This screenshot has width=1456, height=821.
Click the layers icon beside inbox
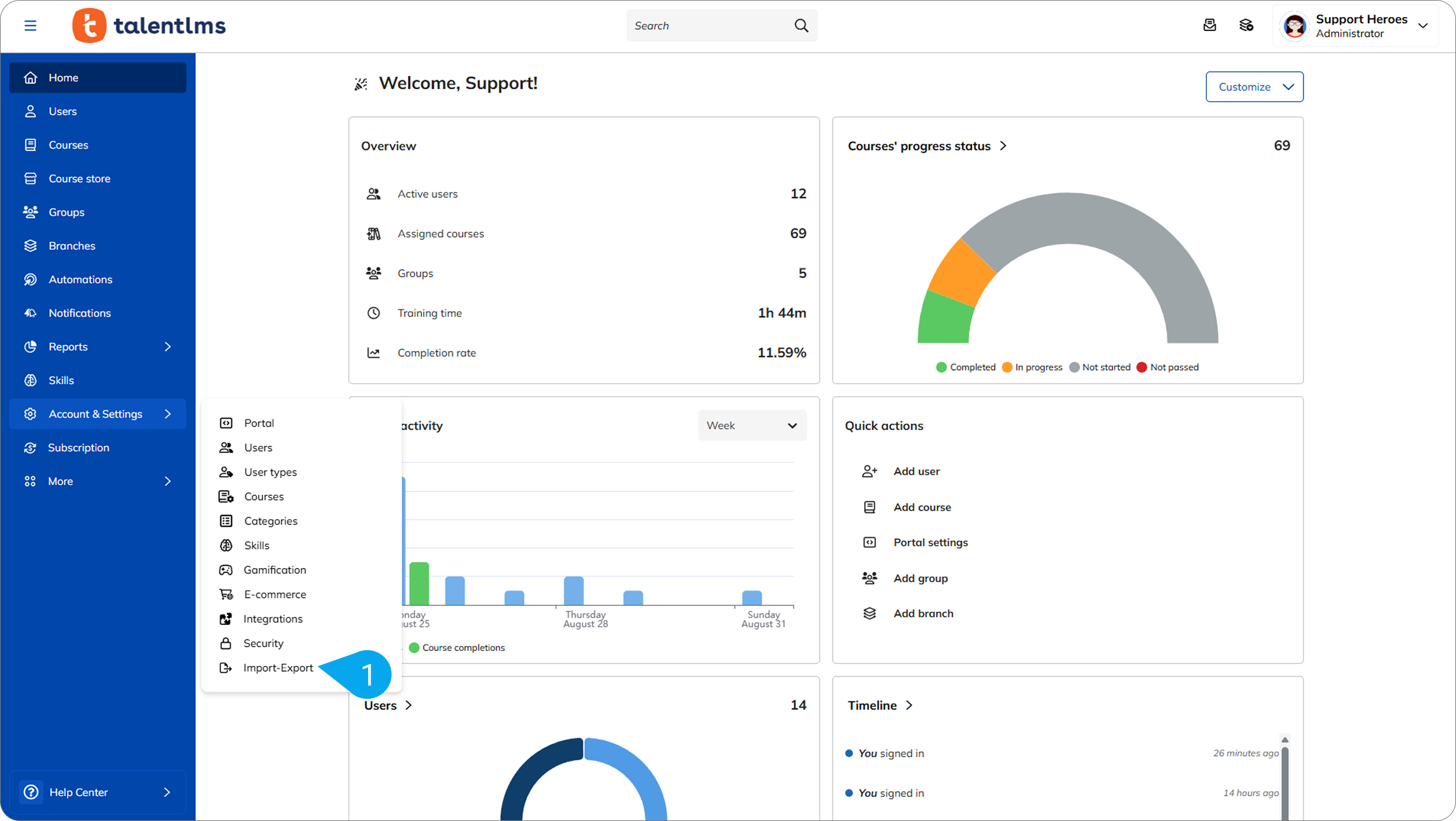coord(1246,25)
